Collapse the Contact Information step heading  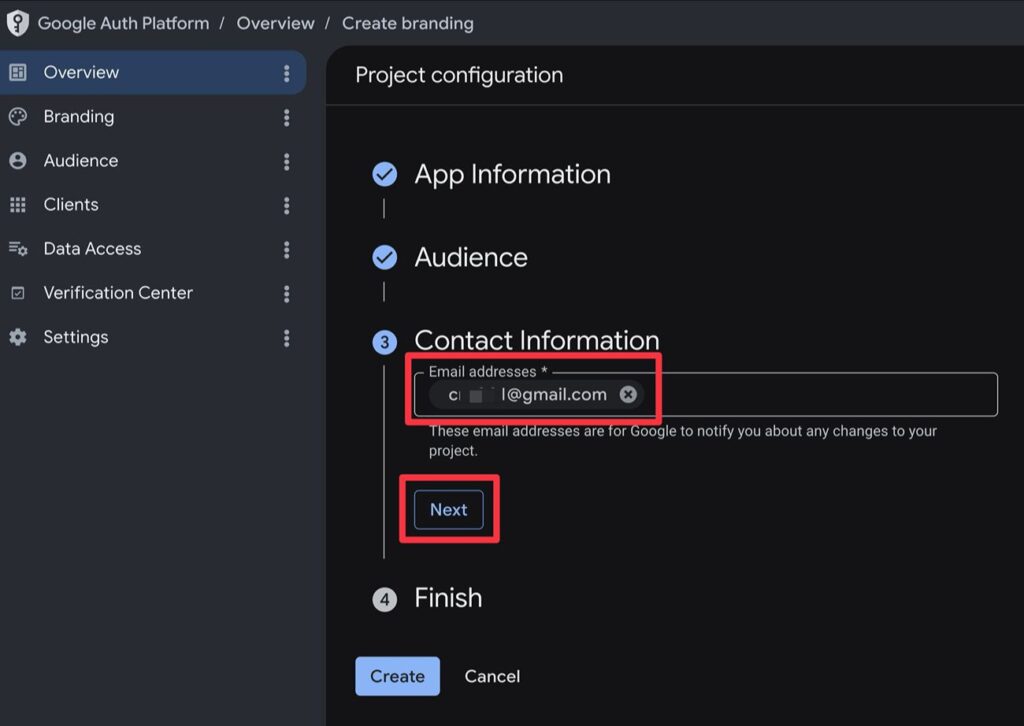pyautogui.click(x=537, y=340)
